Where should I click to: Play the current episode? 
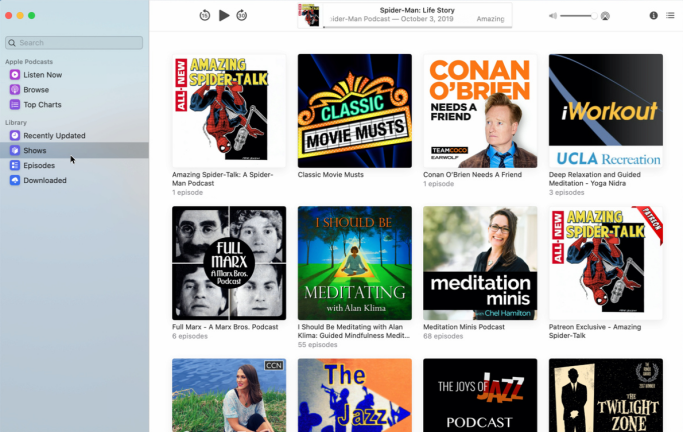point(223,16)
